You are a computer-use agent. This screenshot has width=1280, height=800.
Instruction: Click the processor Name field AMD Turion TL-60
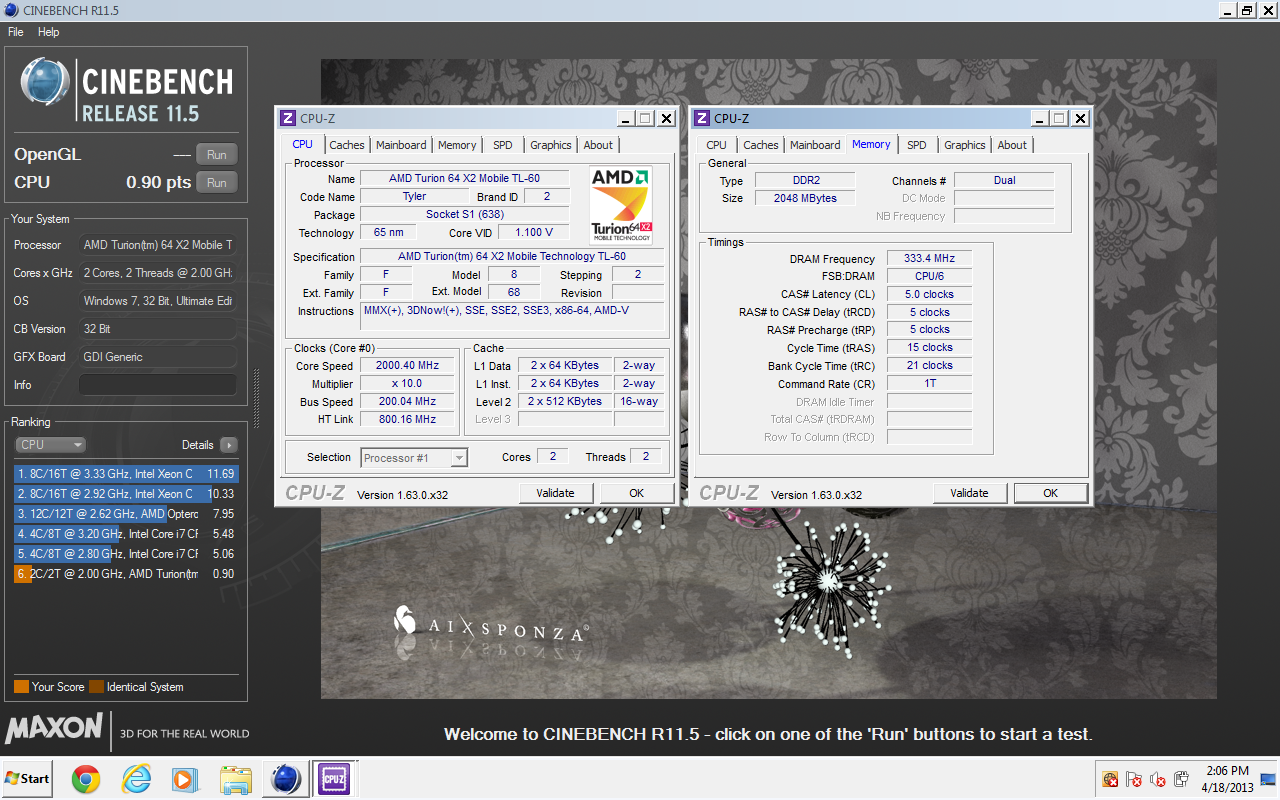point(463,179)
